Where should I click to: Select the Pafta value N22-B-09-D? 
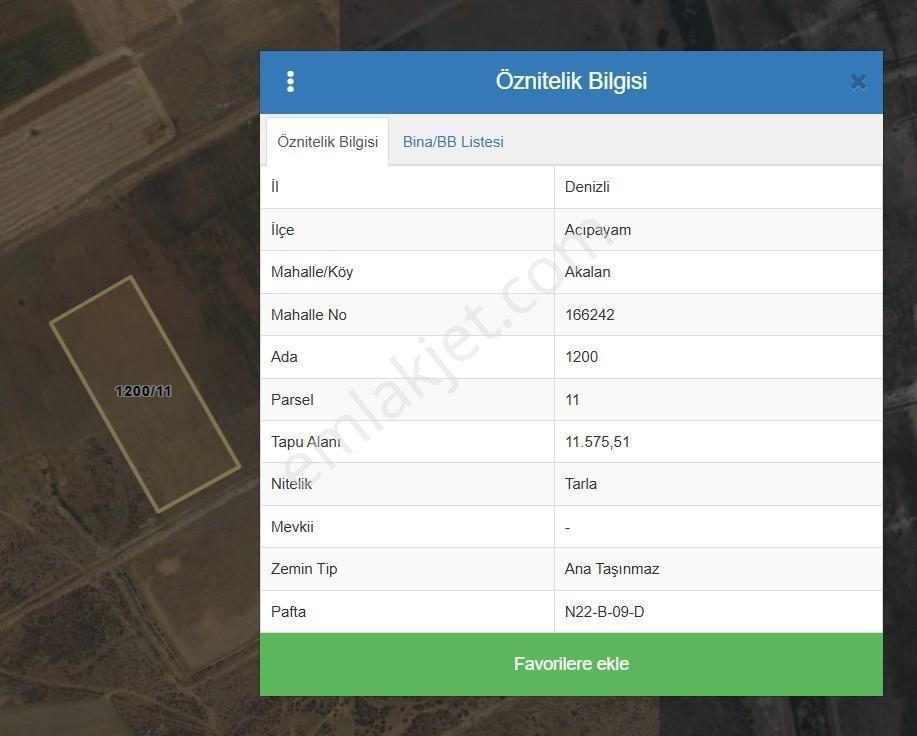coord(604,611)
